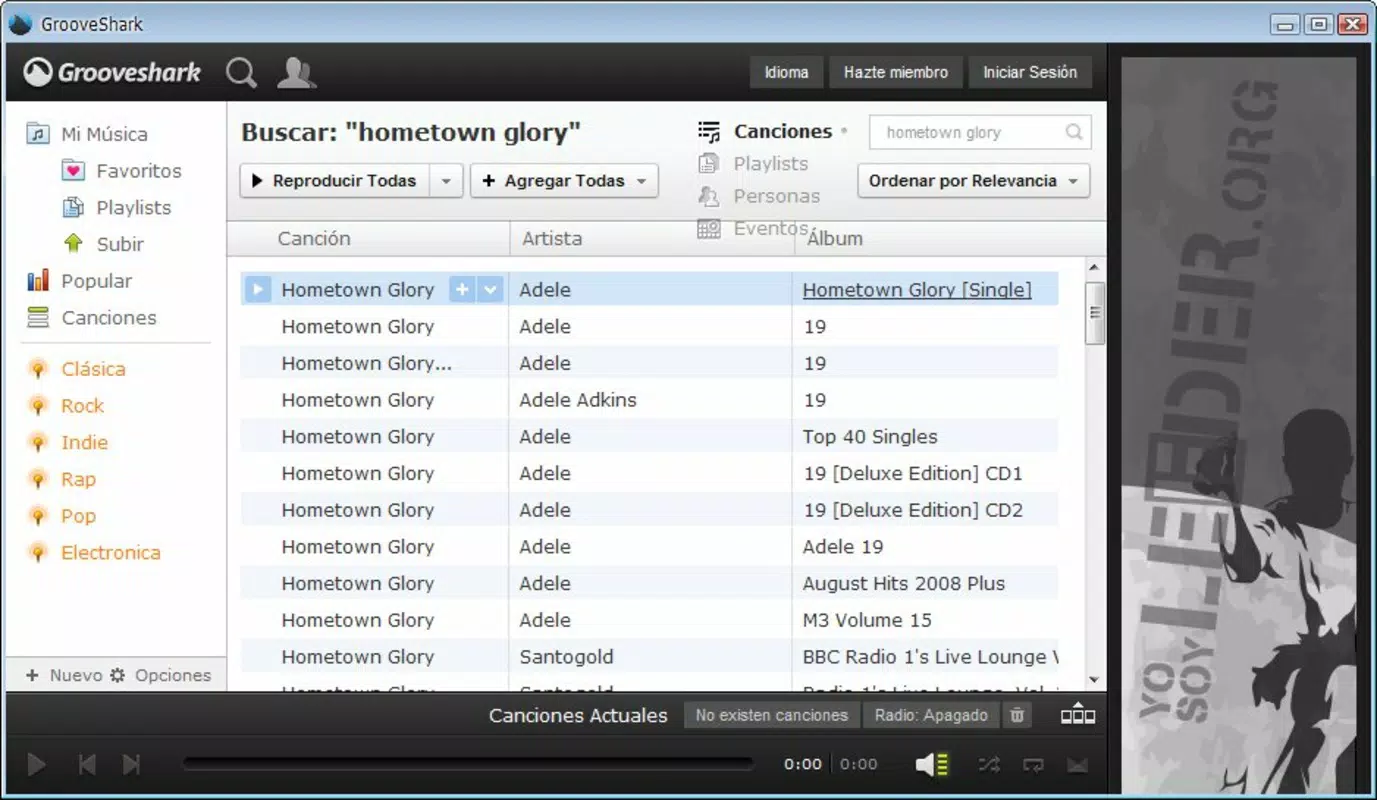The width and height of the screenshot is (1377, 800).
Task: Mute the volume speaker icon
Action: [x=932, y=765]
